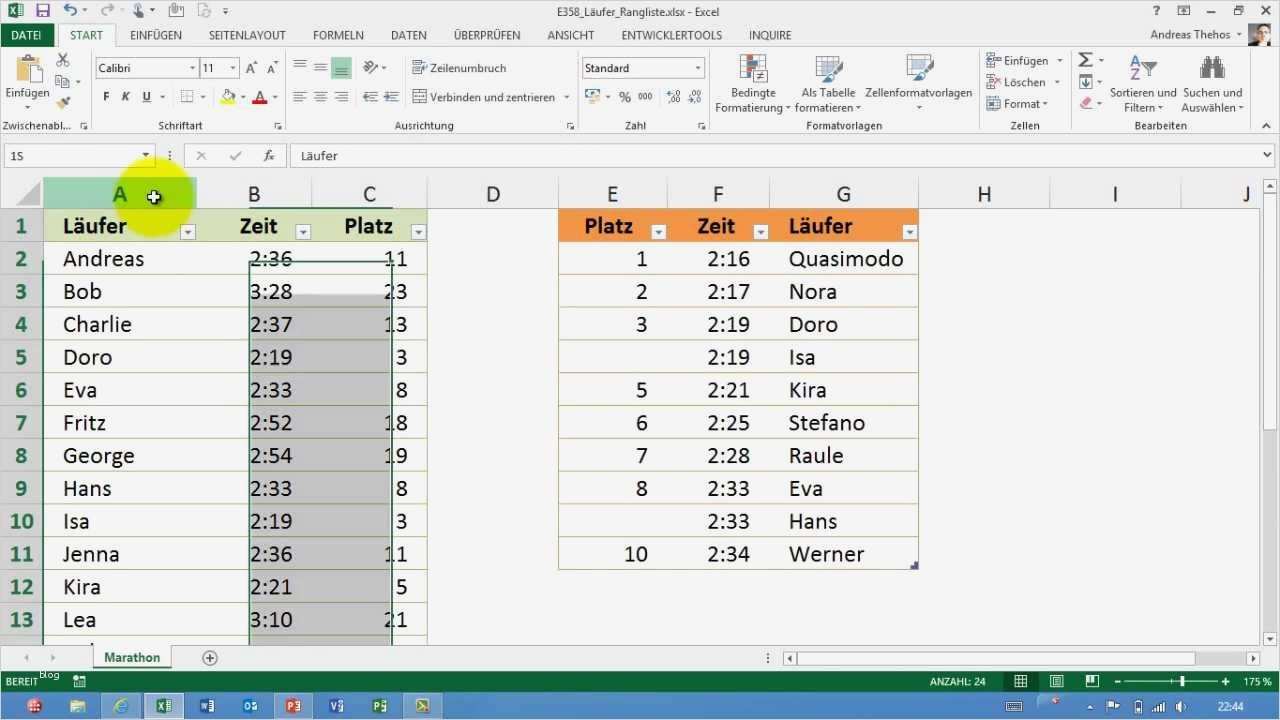The width and height of the screenshot is (1280, 720).
Task: Add a new sheet with plus icon
Action: pyautogui.click(x=209, y=658)
